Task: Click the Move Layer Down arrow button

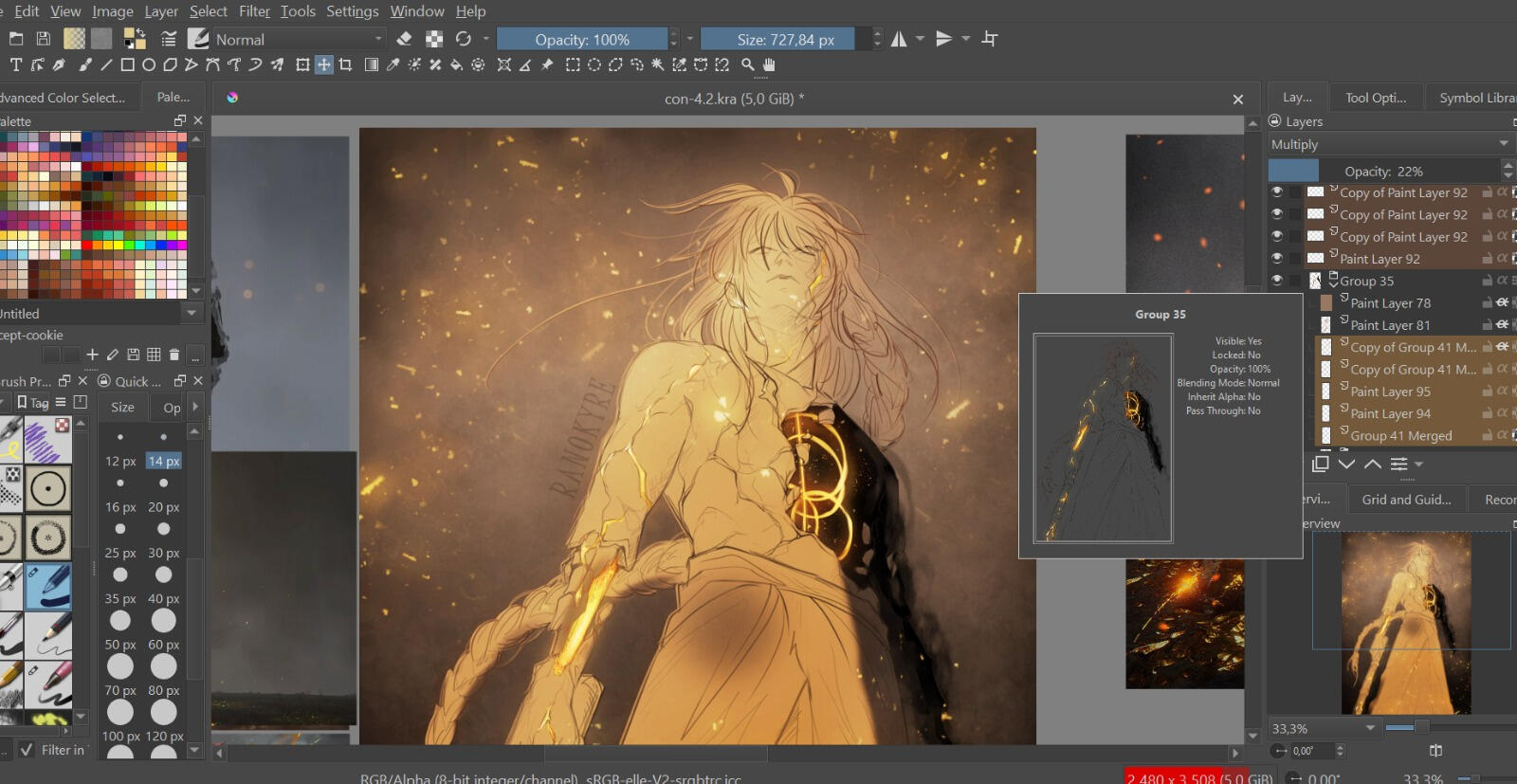Action: coord(1346,464)
